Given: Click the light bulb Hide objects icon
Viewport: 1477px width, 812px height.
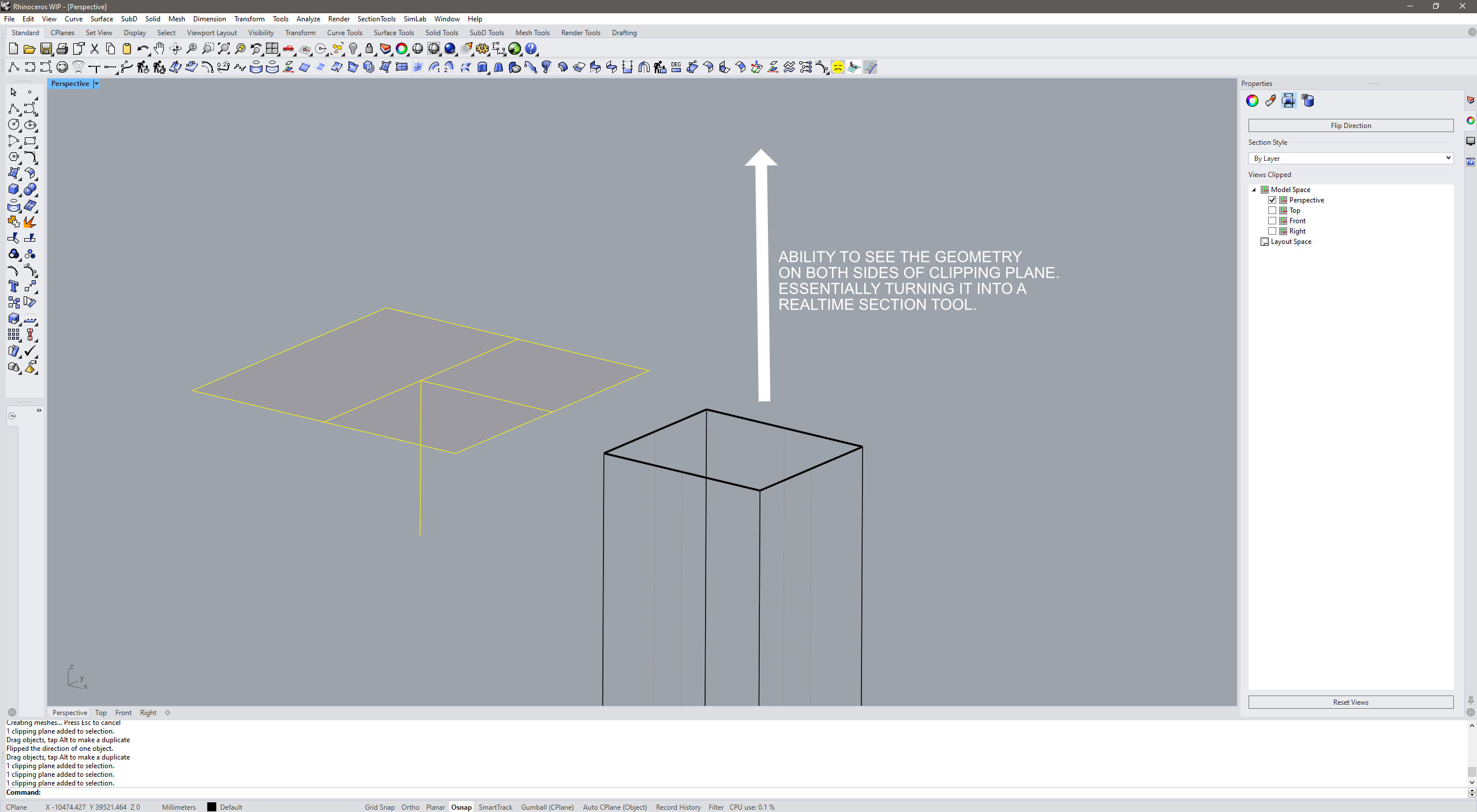Looking at the screenshot, I should coord(354,49).
